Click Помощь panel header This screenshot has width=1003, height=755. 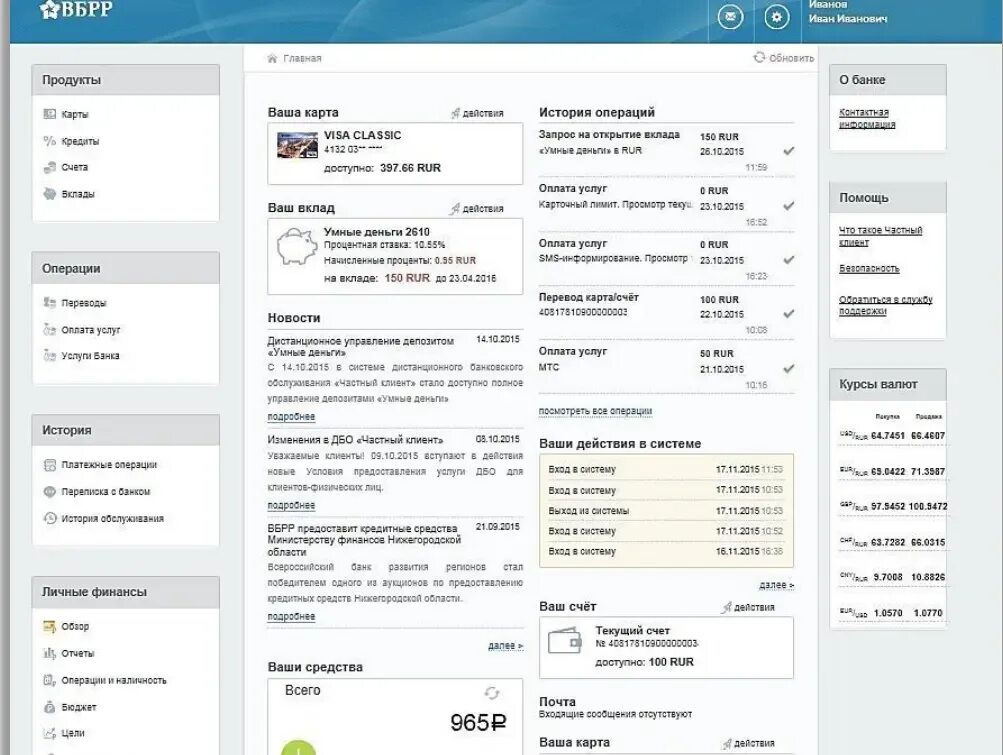click(x=888, y=198)
